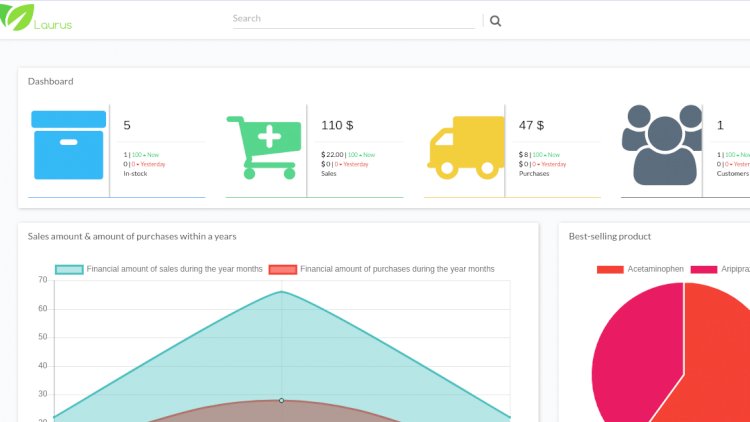Click the Purchases label
Viewport: 750px width, 422px height.
point(534,174)
